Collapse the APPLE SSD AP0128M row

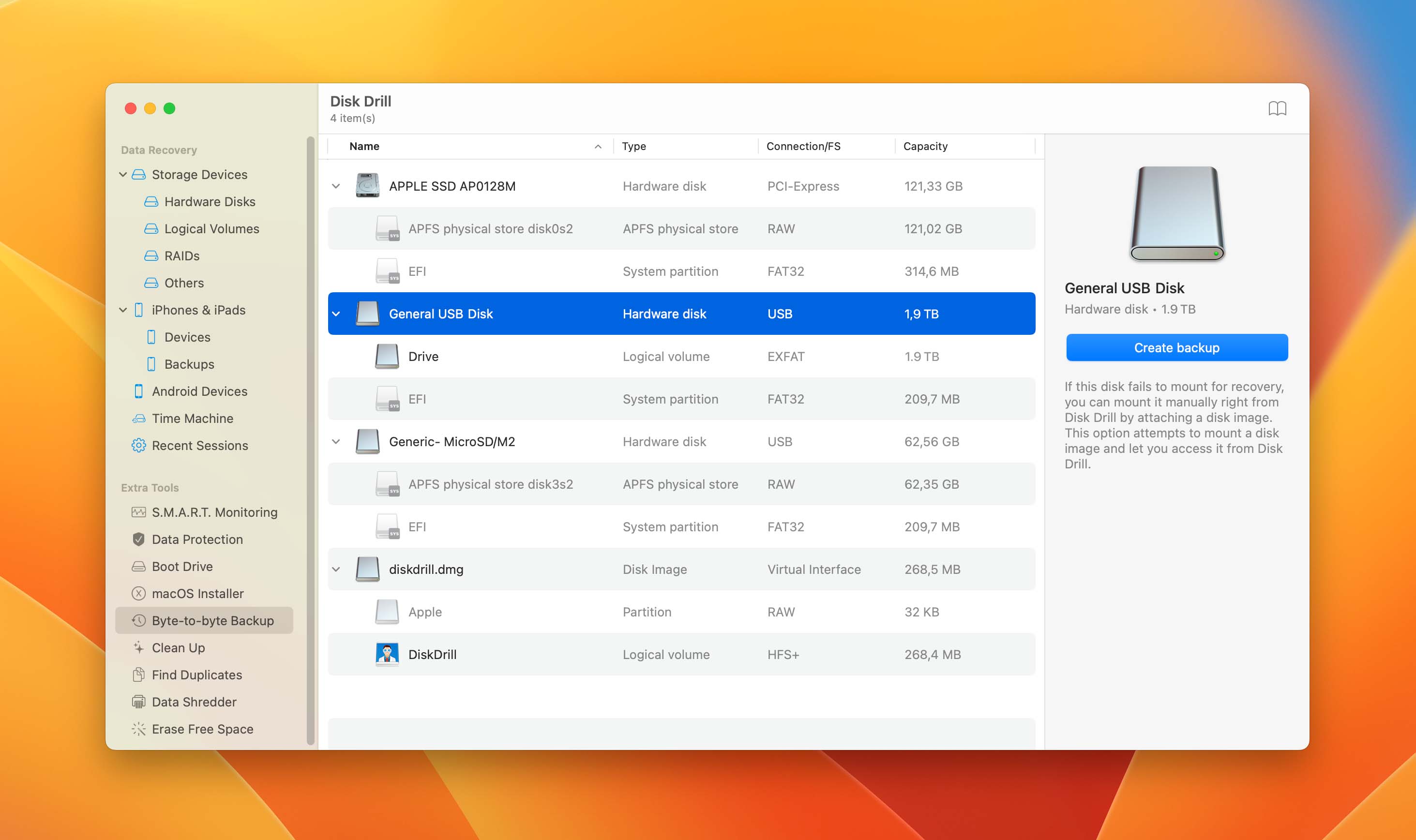tap(336, 186)
